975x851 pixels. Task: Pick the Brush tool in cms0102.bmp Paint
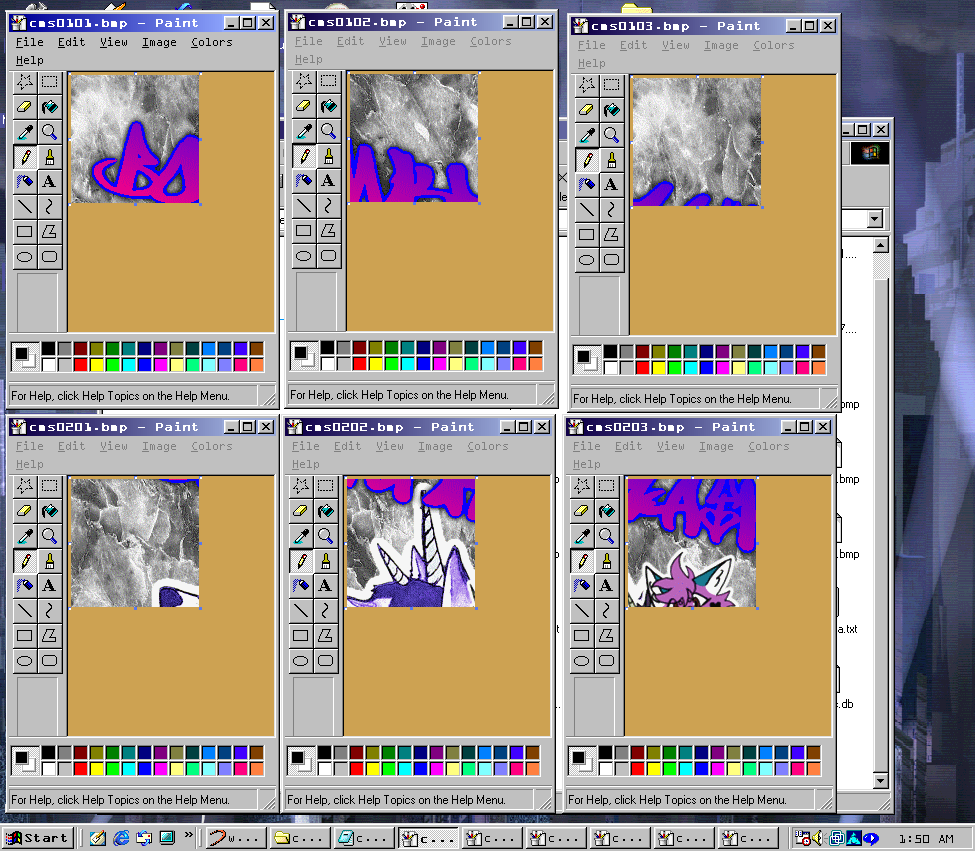(328, 155)
